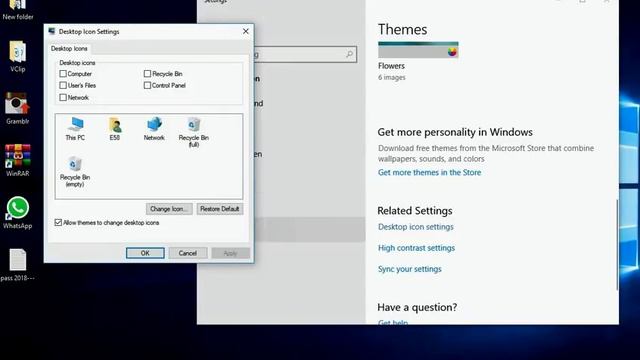
Task: Enable the User's Files checkbox
Action: click(63, 85)
